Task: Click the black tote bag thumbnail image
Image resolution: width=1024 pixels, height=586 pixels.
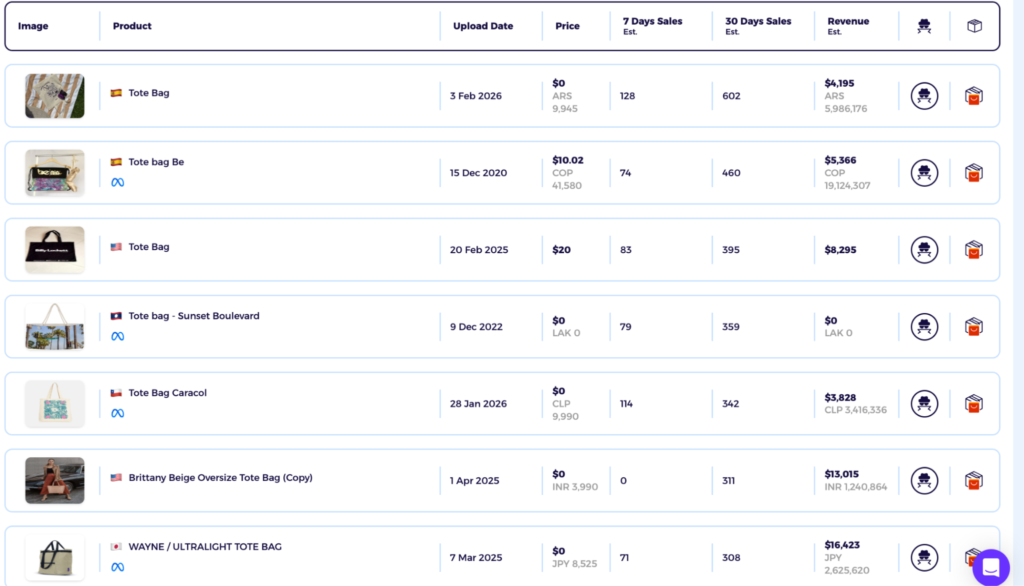Action: click(55, 250)
